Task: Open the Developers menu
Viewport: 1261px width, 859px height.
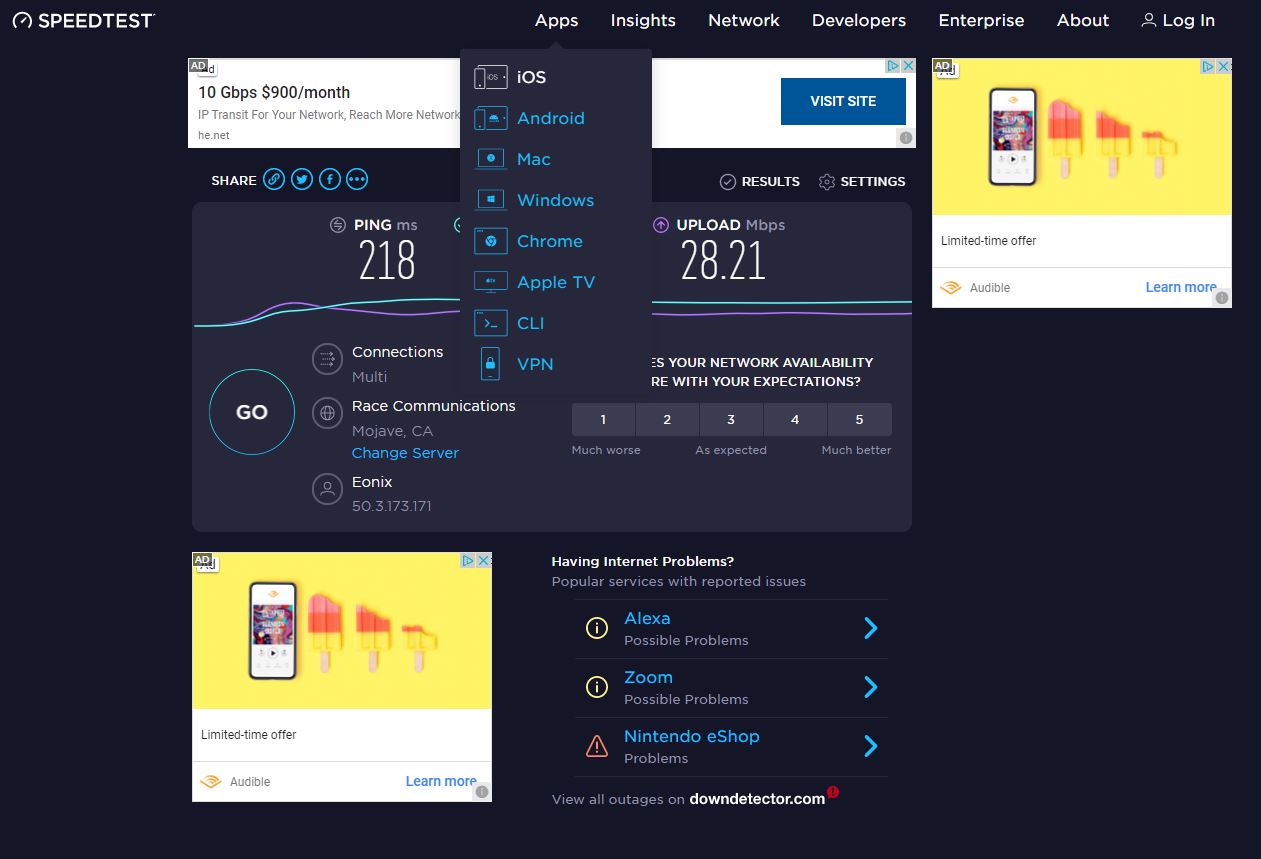Action: coord(859,20)
